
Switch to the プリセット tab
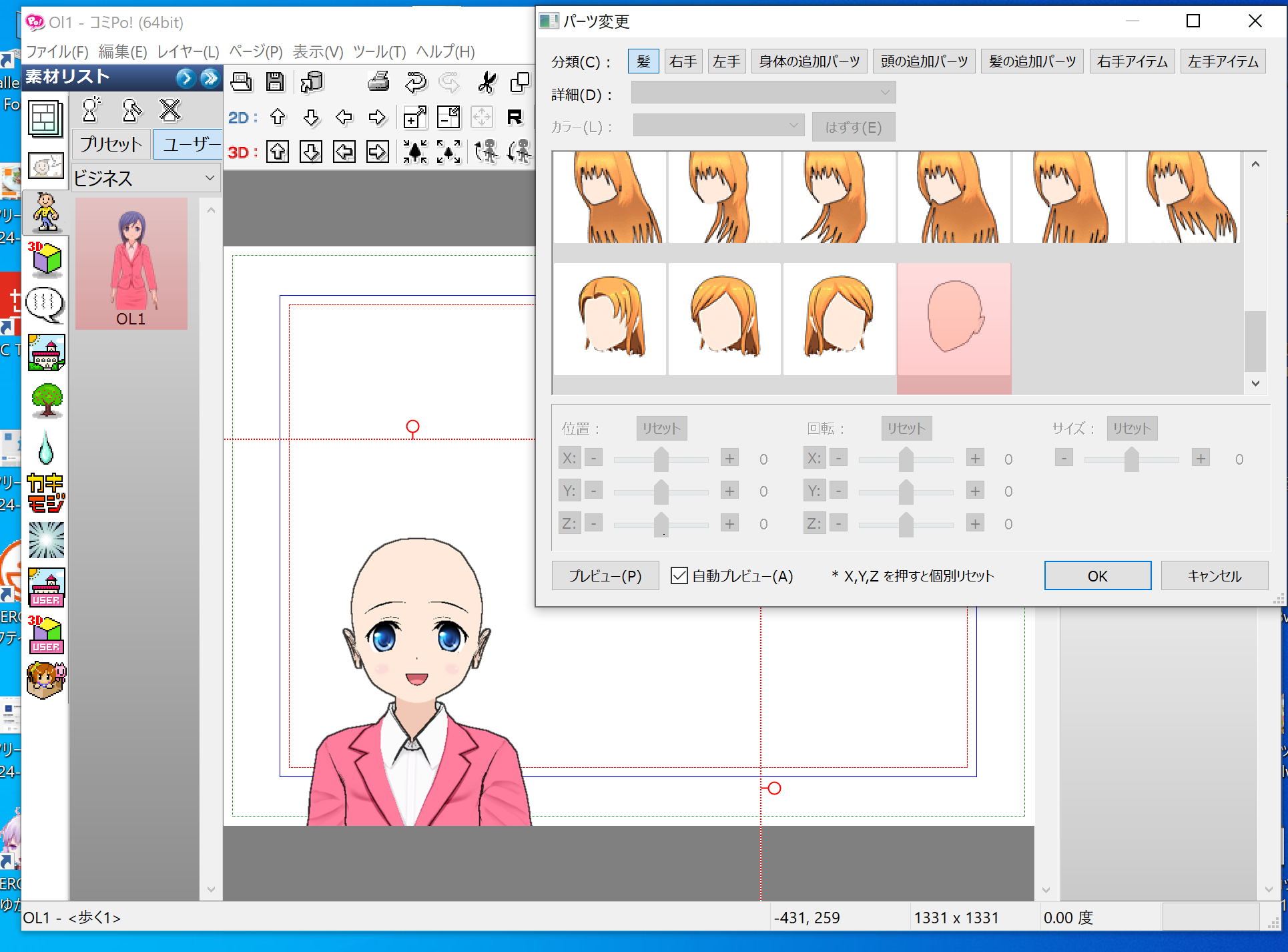[x=111, y=144]
